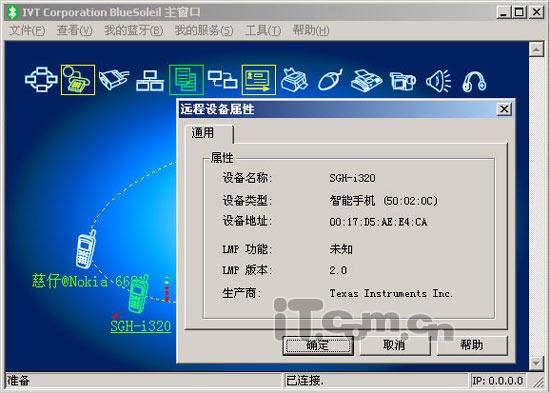Click the scroll down arrow of main window
The height and width of the screenshot is (393, 550).
536,363
